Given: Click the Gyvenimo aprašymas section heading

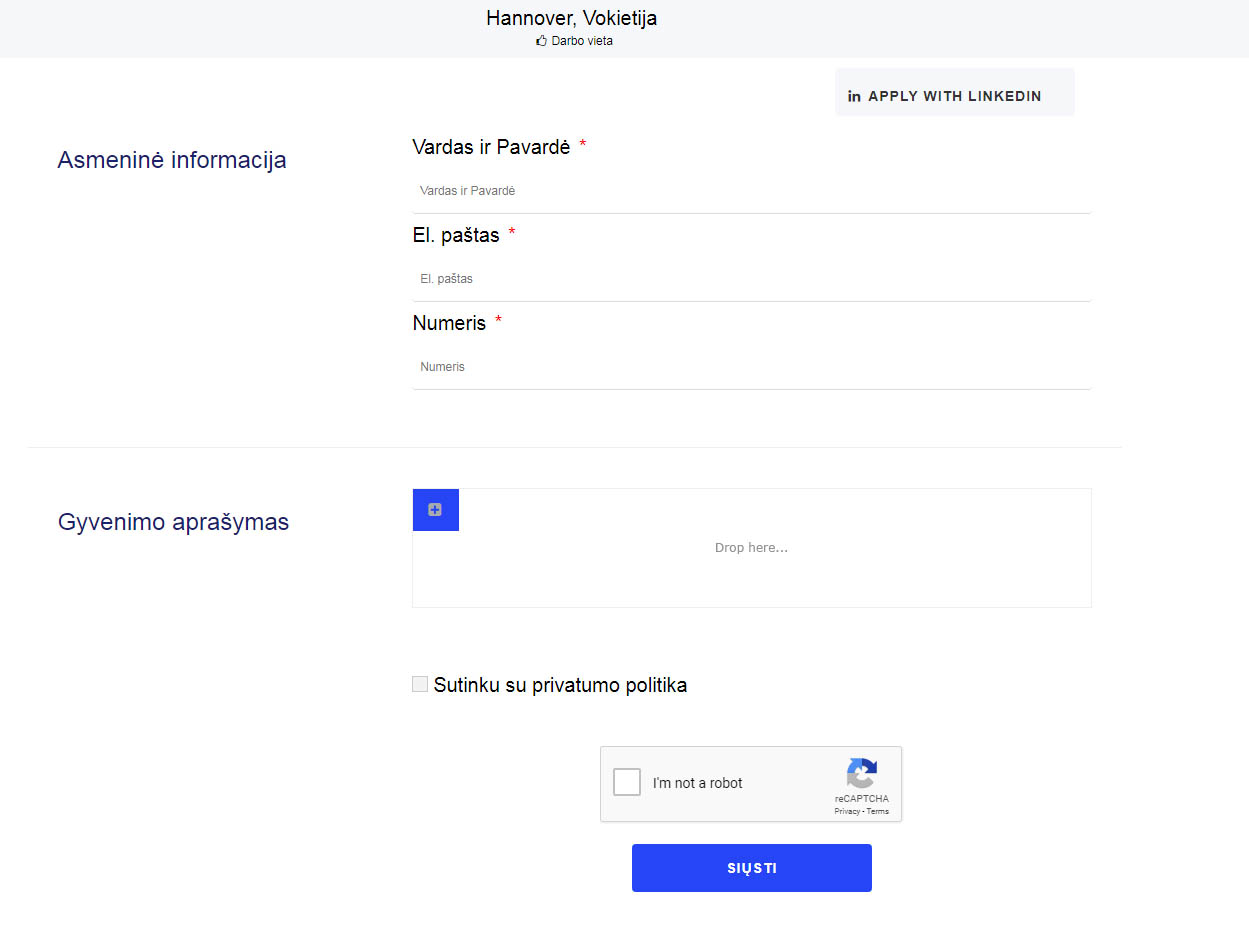Looking at the screenshot, I should click(174, 522).
